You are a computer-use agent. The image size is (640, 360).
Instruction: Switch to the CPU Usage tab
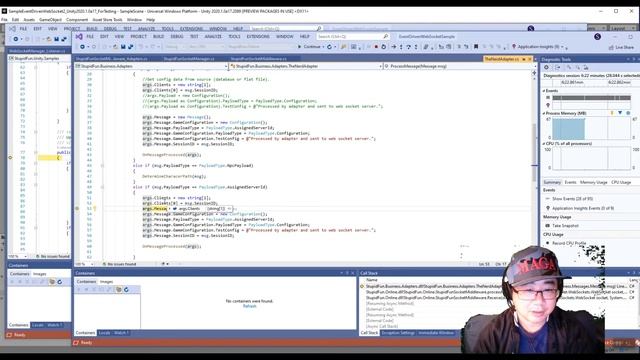(x=621, y=182)
